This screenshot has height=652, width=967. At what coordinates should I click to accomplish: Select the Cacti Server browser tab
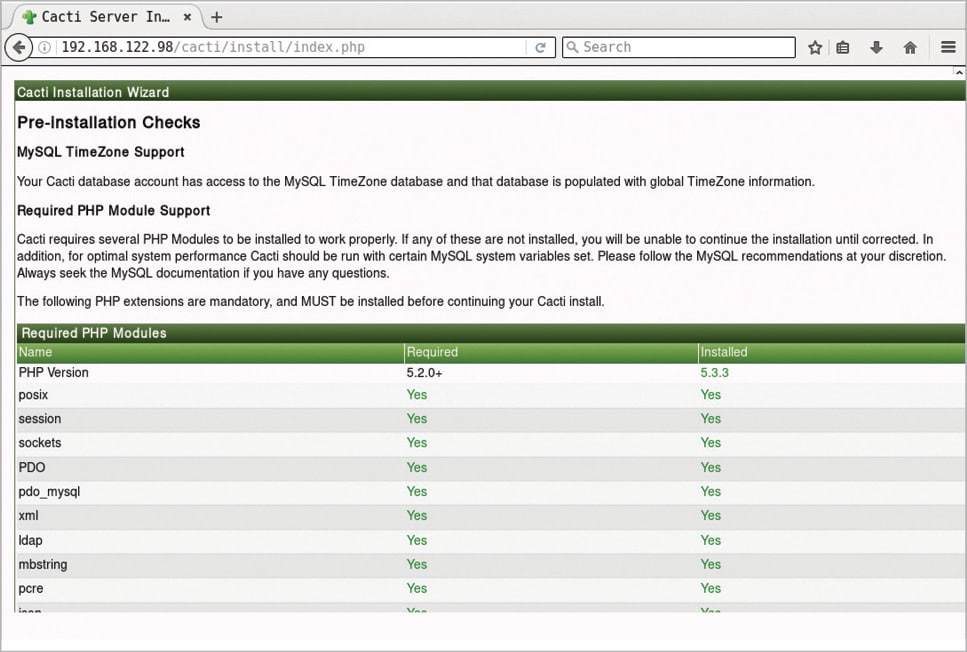(x=100, y=17)
